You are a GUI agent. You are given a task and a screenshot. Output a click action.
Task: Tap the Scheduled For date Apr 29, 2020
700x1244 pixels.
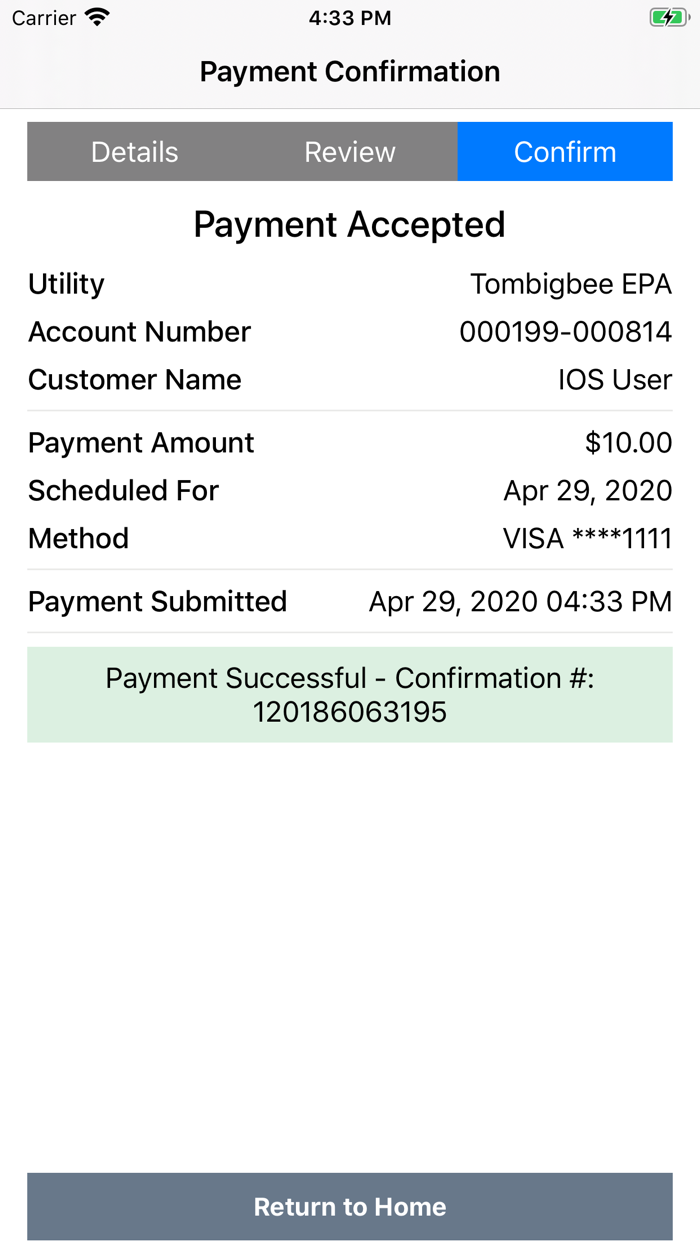click(x=587, y=491)
